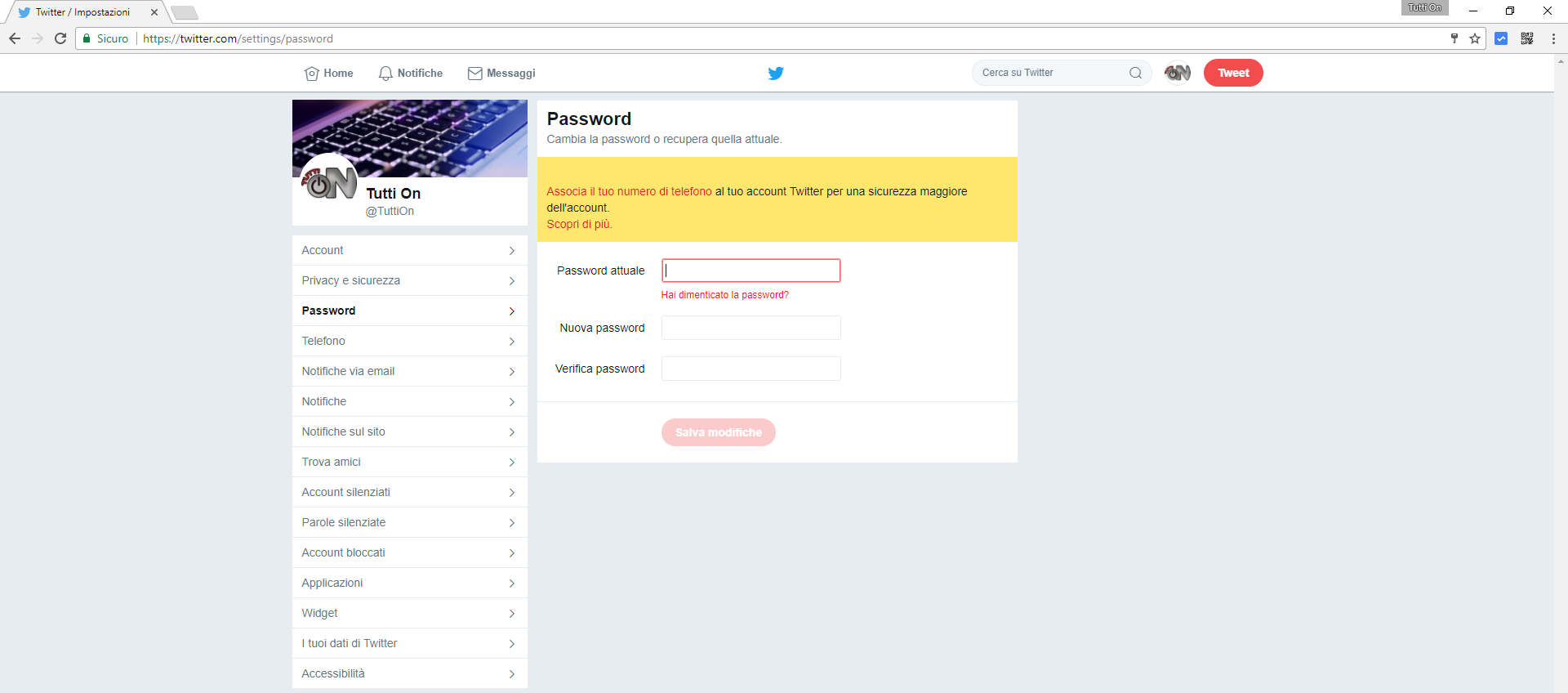Open the profile menu via the avatar icon

tap(1177, 73)
